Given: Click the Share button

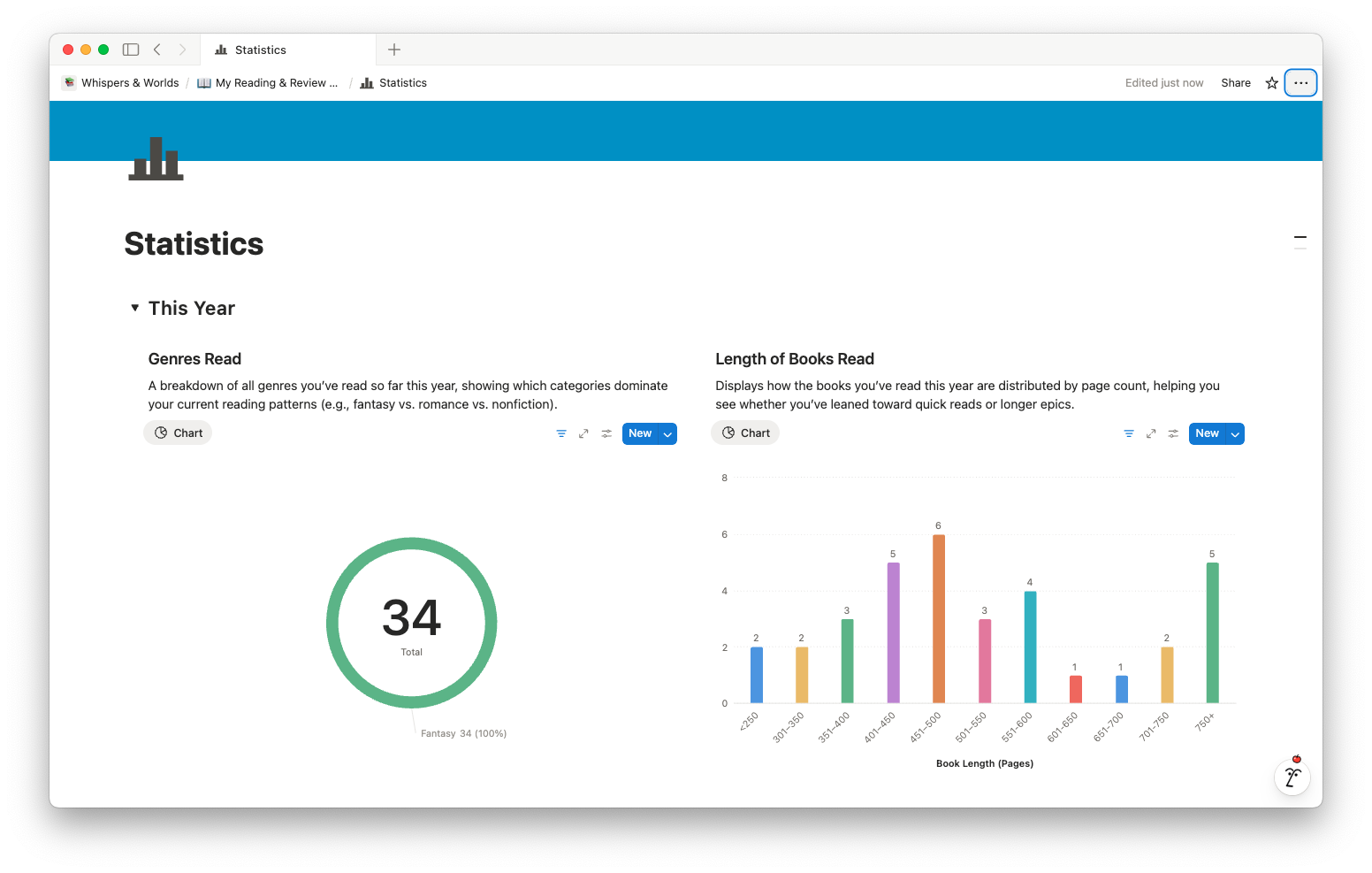Looking at the screenshot, I should tap(1235, 83).
